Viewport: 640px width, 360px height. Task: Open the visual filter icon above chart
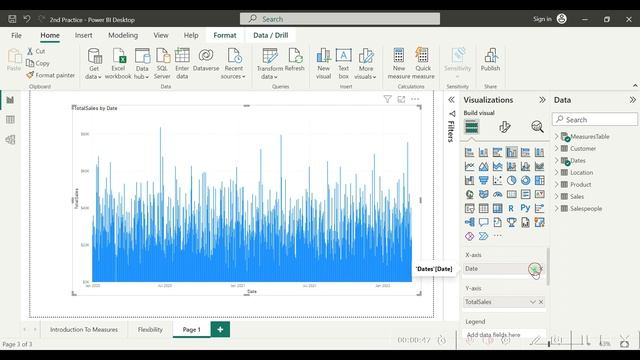coord(387,99)
